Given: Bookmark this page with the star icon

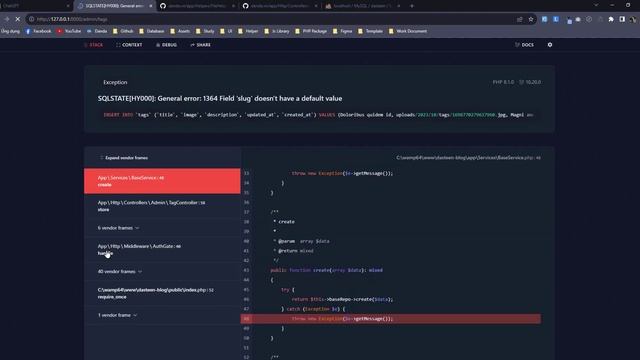Looking at the screenshot, I should 531,19.
